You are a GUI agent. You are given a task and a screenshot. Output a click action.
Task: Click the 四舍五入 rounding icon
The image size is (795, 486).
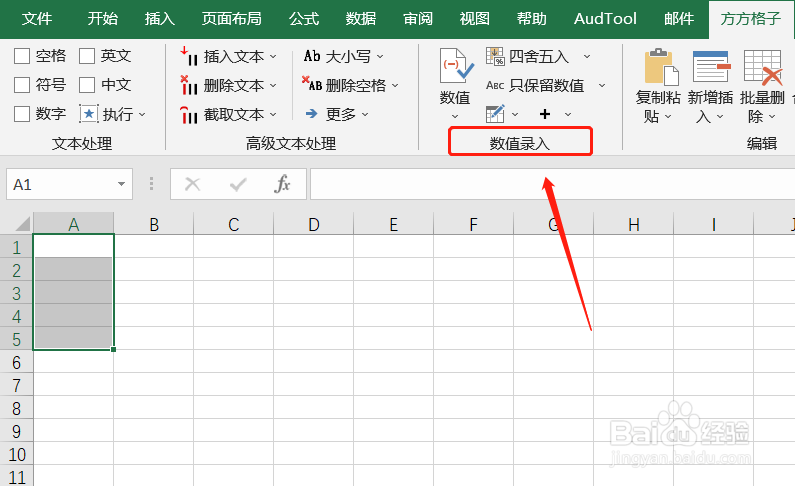click(x=495, y=56)
